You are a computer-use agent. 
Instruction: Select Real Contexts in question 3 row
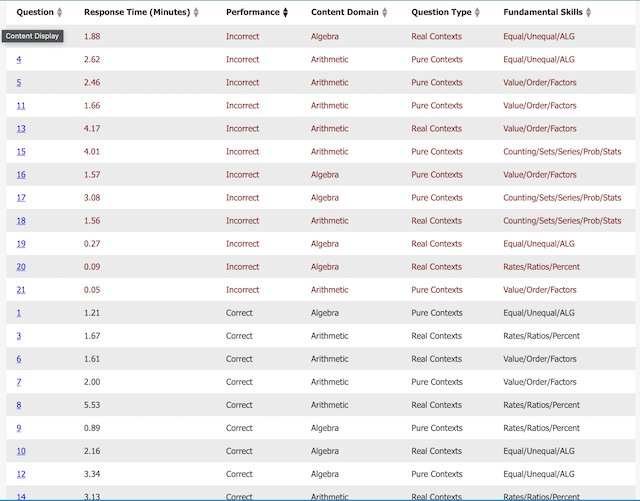pos(437,336)
